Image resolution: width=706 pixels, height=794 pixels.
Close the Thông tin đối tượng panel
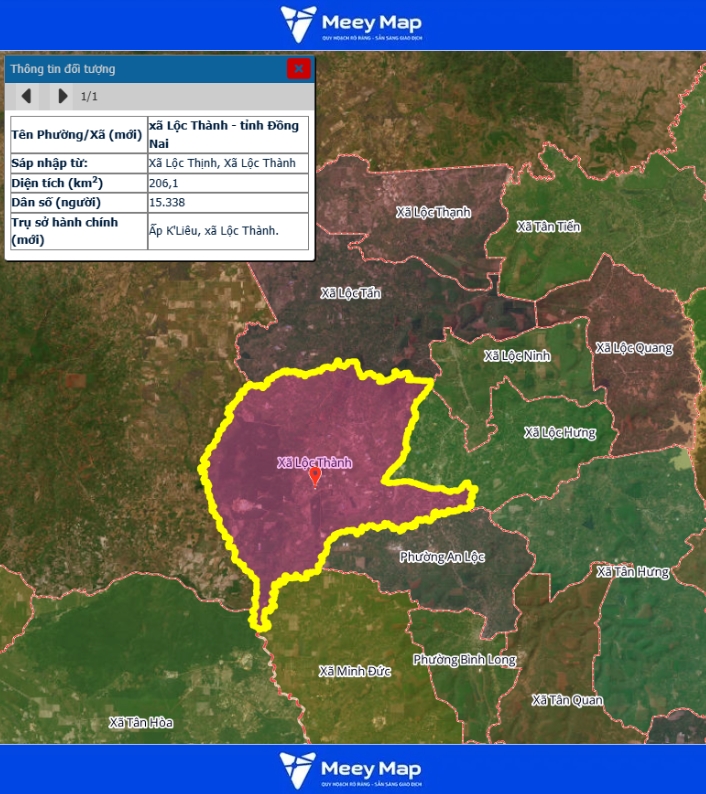pos(298,68)
